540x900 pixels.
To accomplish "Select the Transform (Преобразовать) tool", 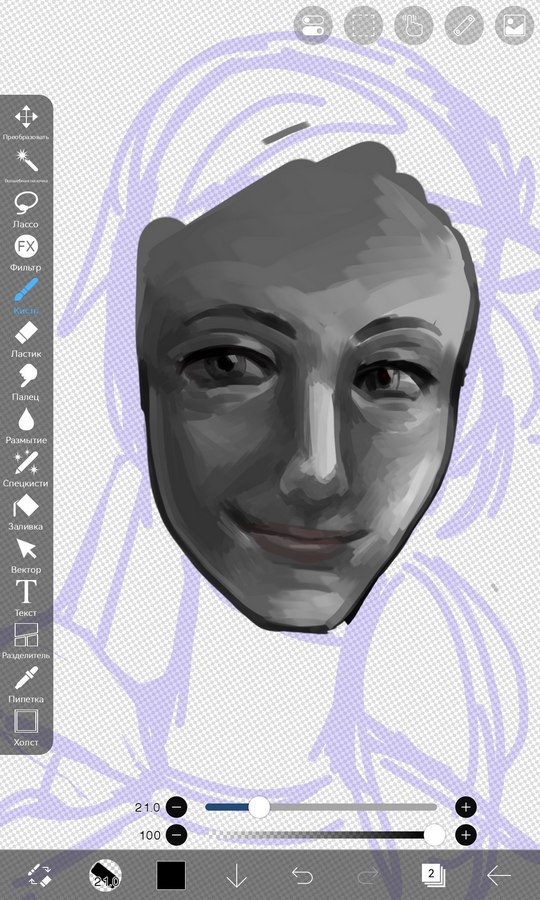I will [x=26, y=123].
